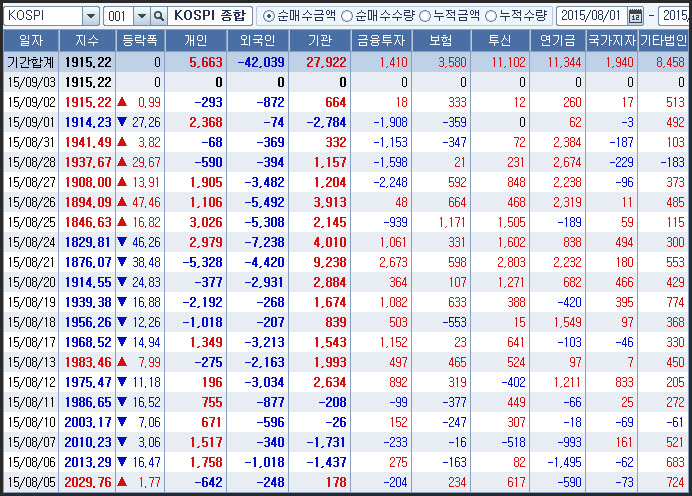
Task: Click the 15/08/12 date cell
Action: point(31,382)
